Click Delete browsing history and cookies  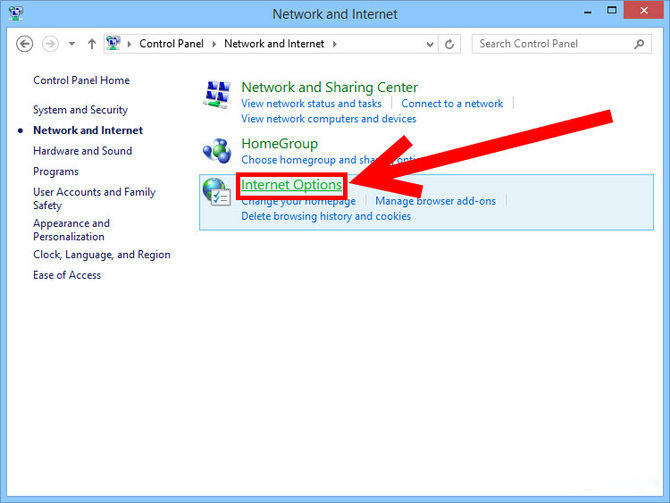pos(326,216)
